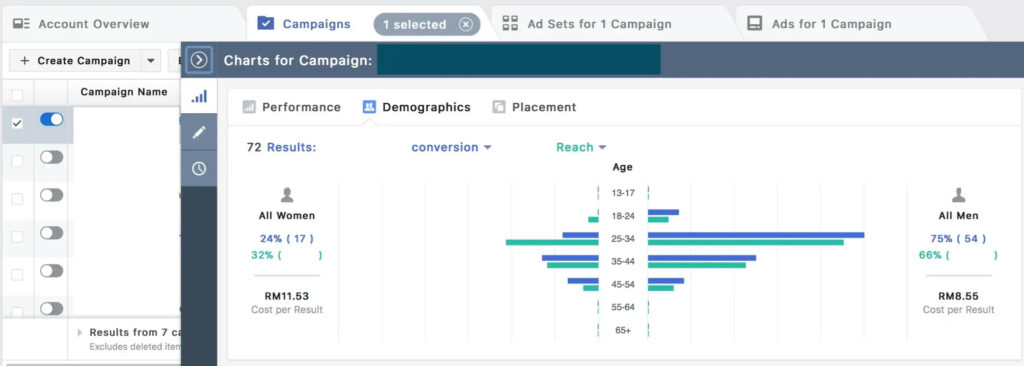Image resolution: width=1024 pixels, height=366 pixels.
Task: Switch to the Placement tab
Action: pos(534,107)
